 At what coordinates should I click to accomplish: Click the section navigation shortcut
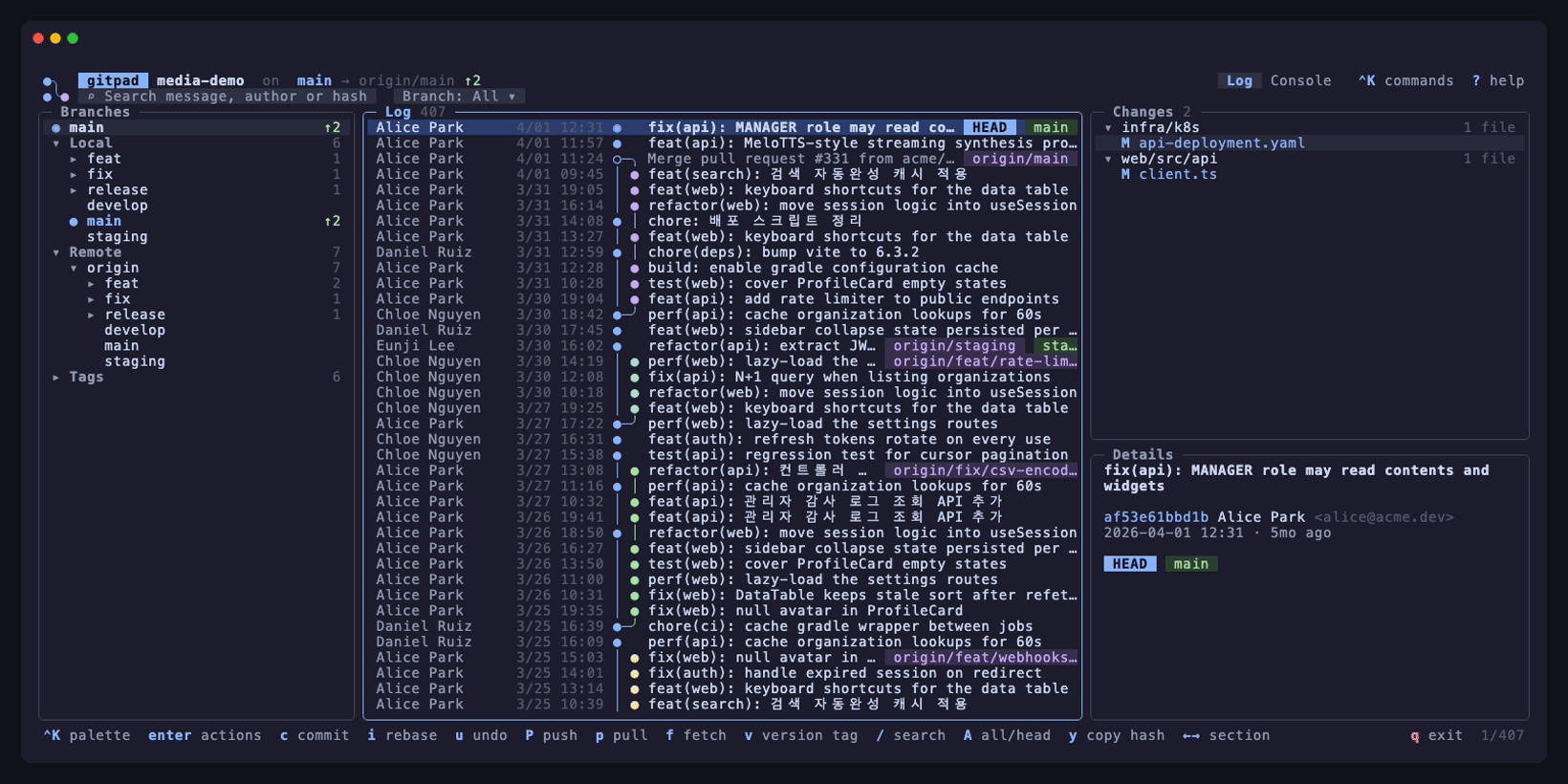[x=1227, y=735]
